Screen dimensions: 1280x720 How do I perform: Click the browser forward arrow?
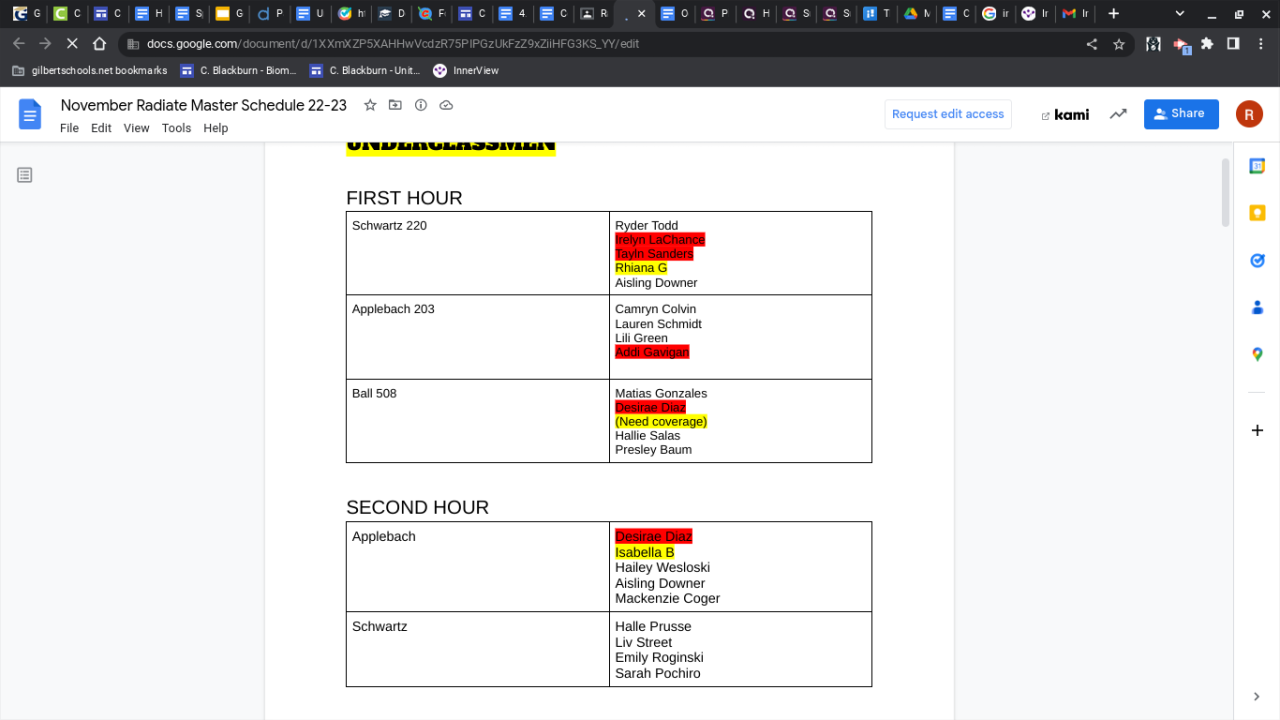pyautogui.click(x=45, y=44)
